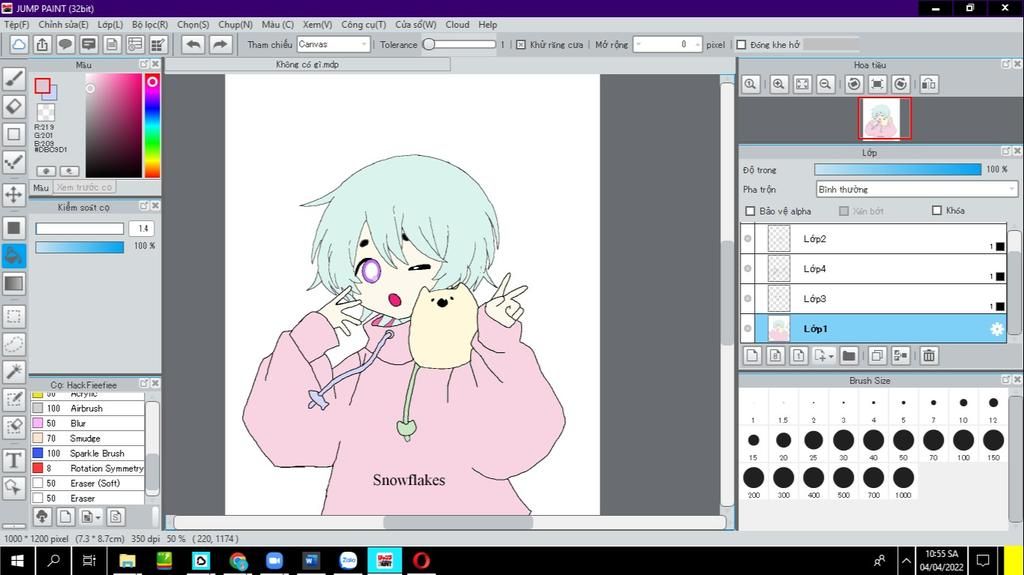Viewport: 1024px width, 575px height.
Task: Create a new layer folder
Action: pyautogui.click(x=848, y=355)
